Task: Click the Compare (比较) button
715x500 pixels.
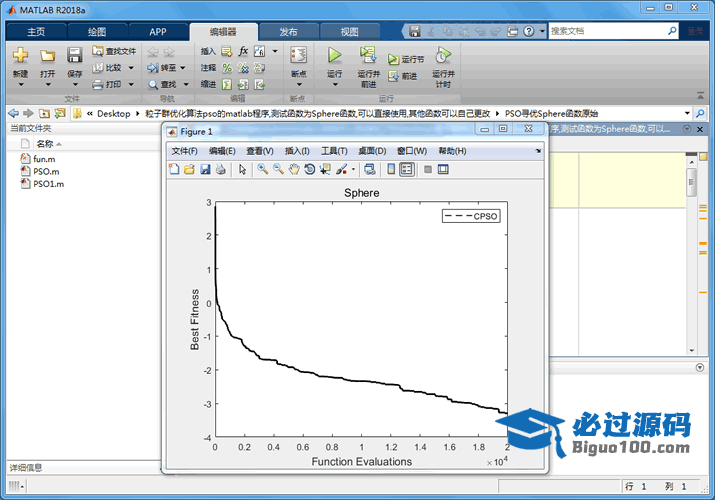Action: coord(108,68)
